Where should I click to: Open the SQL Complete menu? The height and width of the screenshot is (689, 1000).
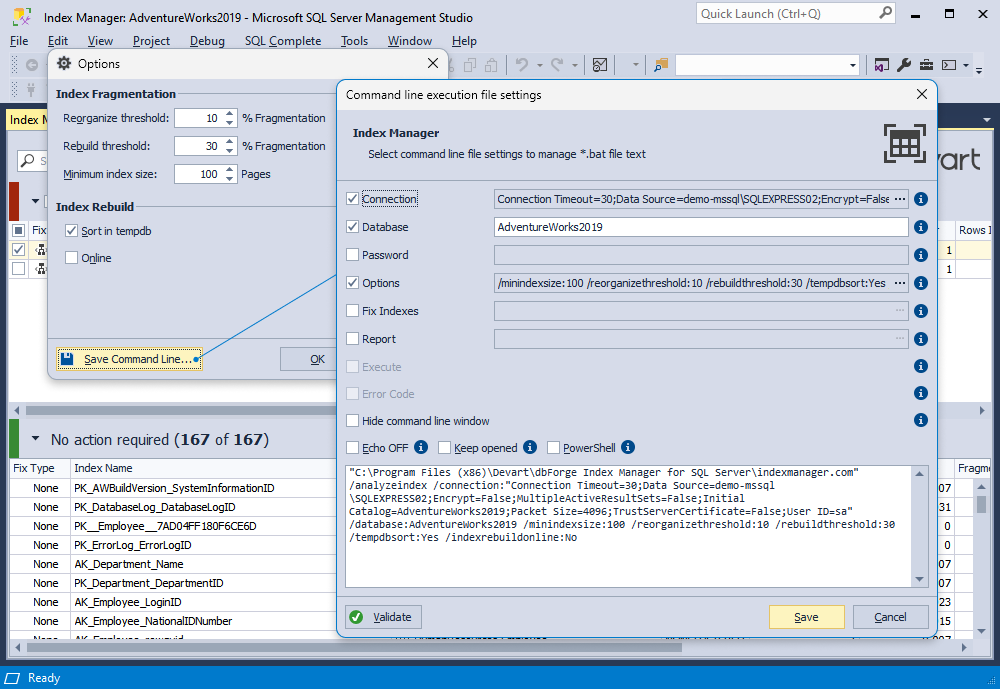(x=283, y=41)
